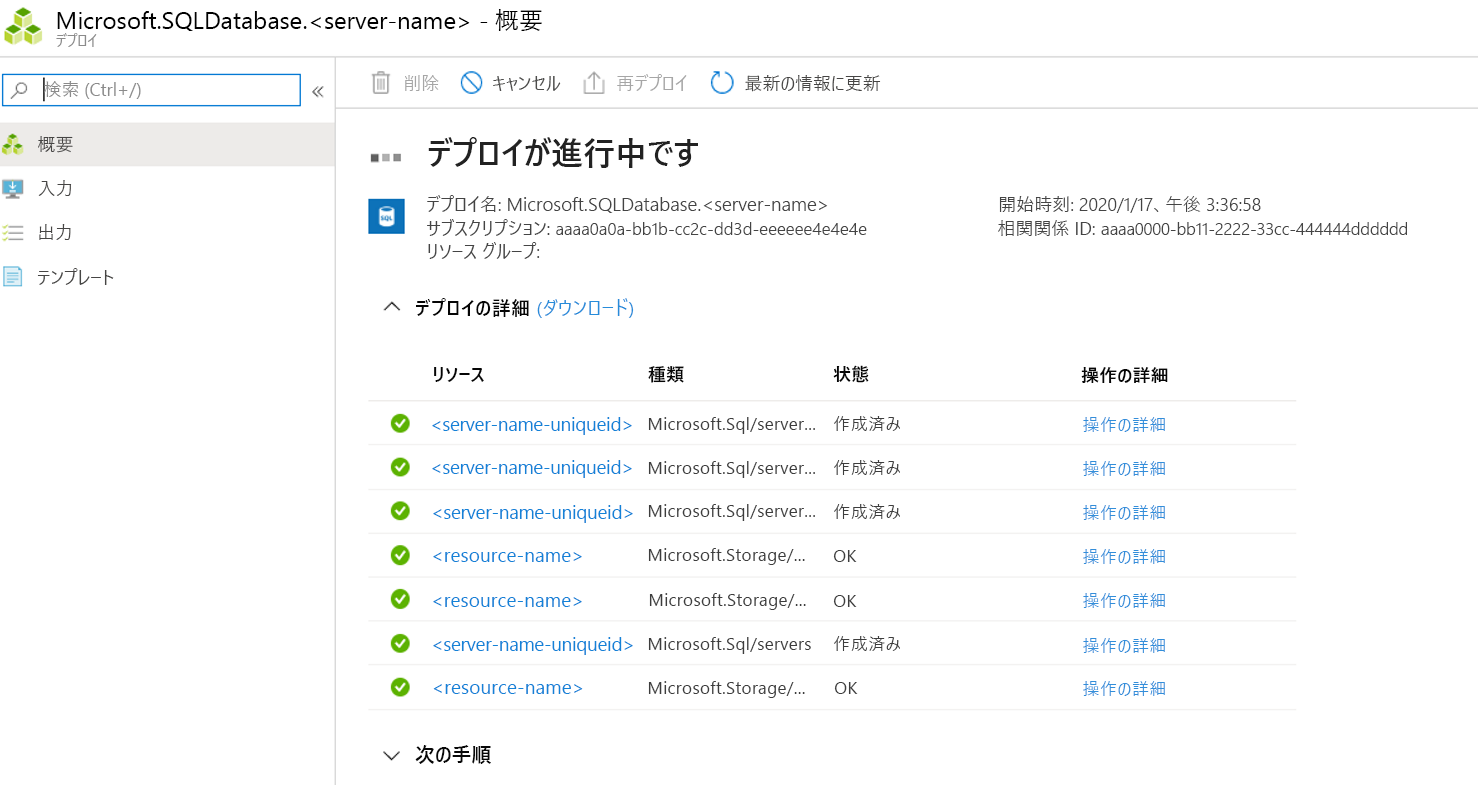1478x785 pixels.
Task: Click the 相関関係 ID value text
Action: (x=1254, y=229)
